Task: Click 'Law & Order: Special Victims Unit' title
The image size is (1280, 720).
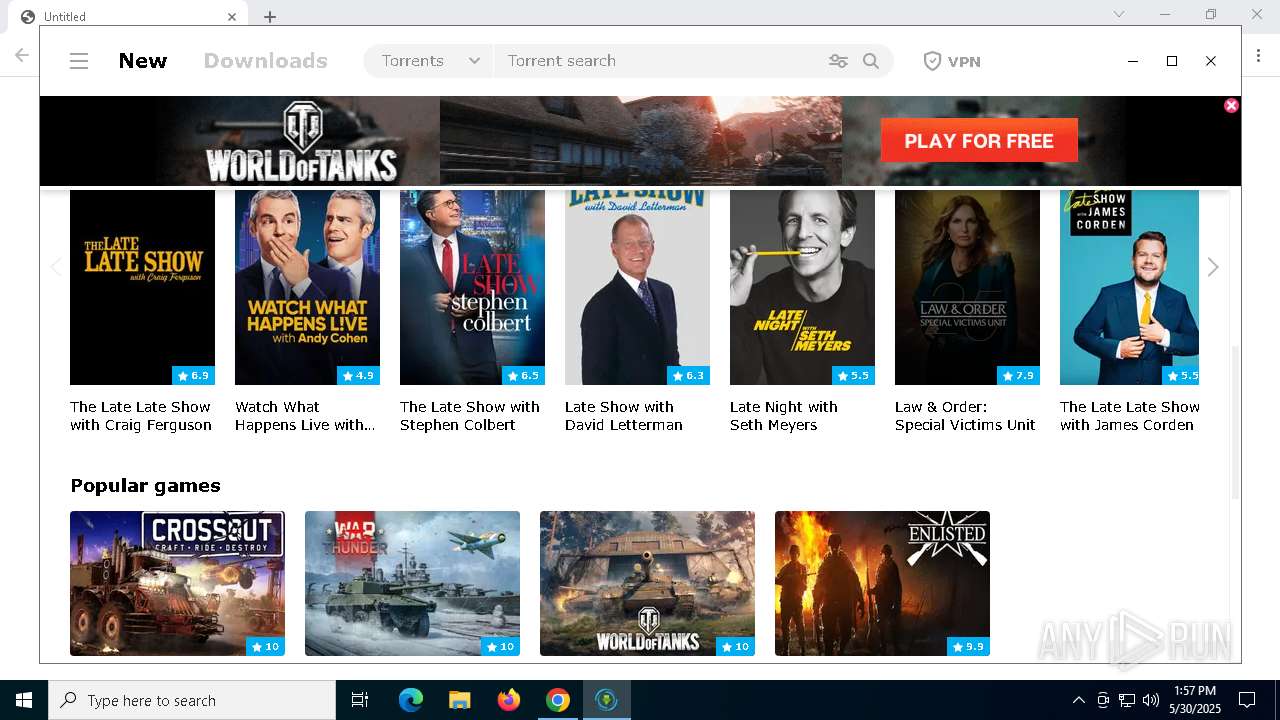Action: click(x=965, y=416)
